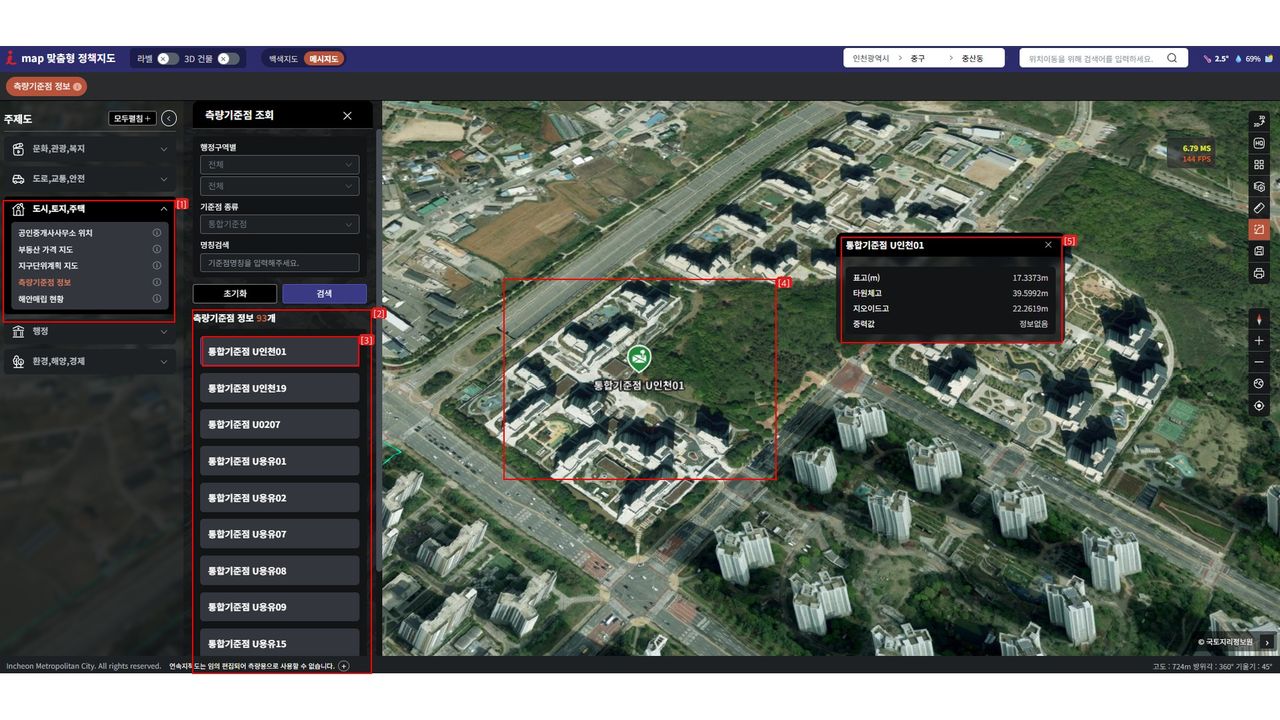Open 부동산 가격 지도 layer

[x=46, y=249]
